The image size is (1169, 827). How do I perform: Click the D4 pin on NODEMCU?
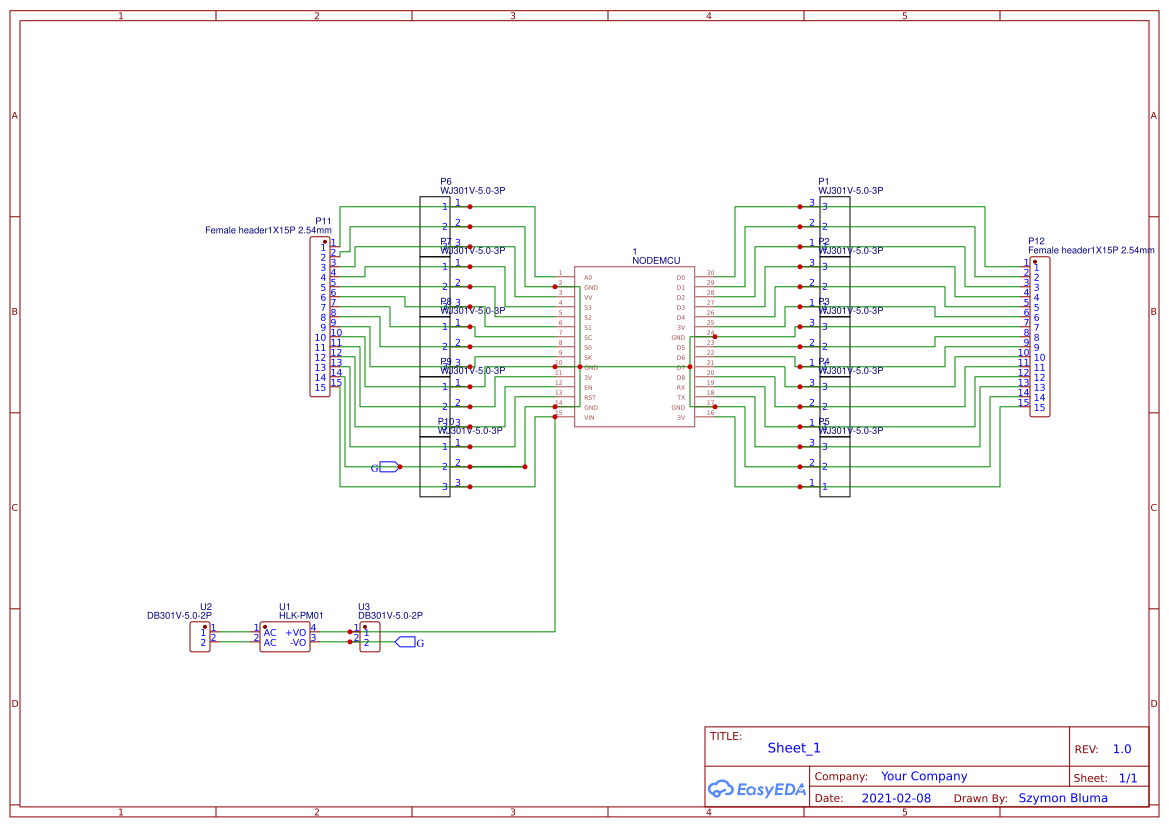681,318
